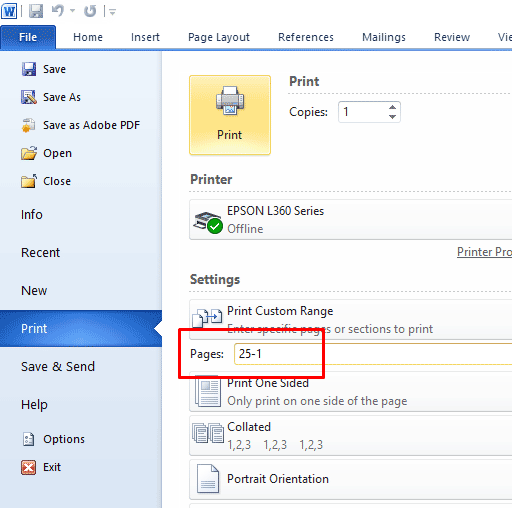
Task: Switch to the Home tab
Action: [x=88, y=37]
